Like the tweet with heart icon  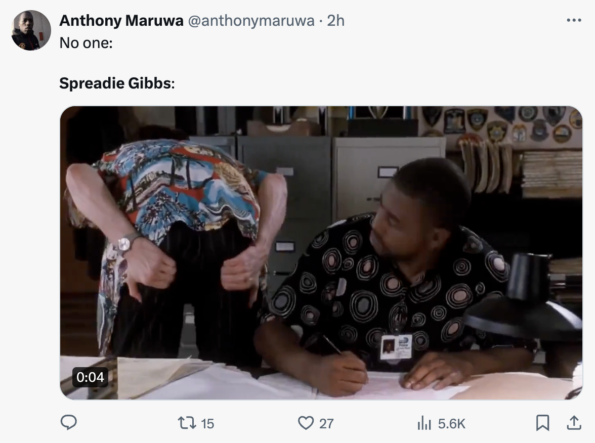[x=305, y=423]
